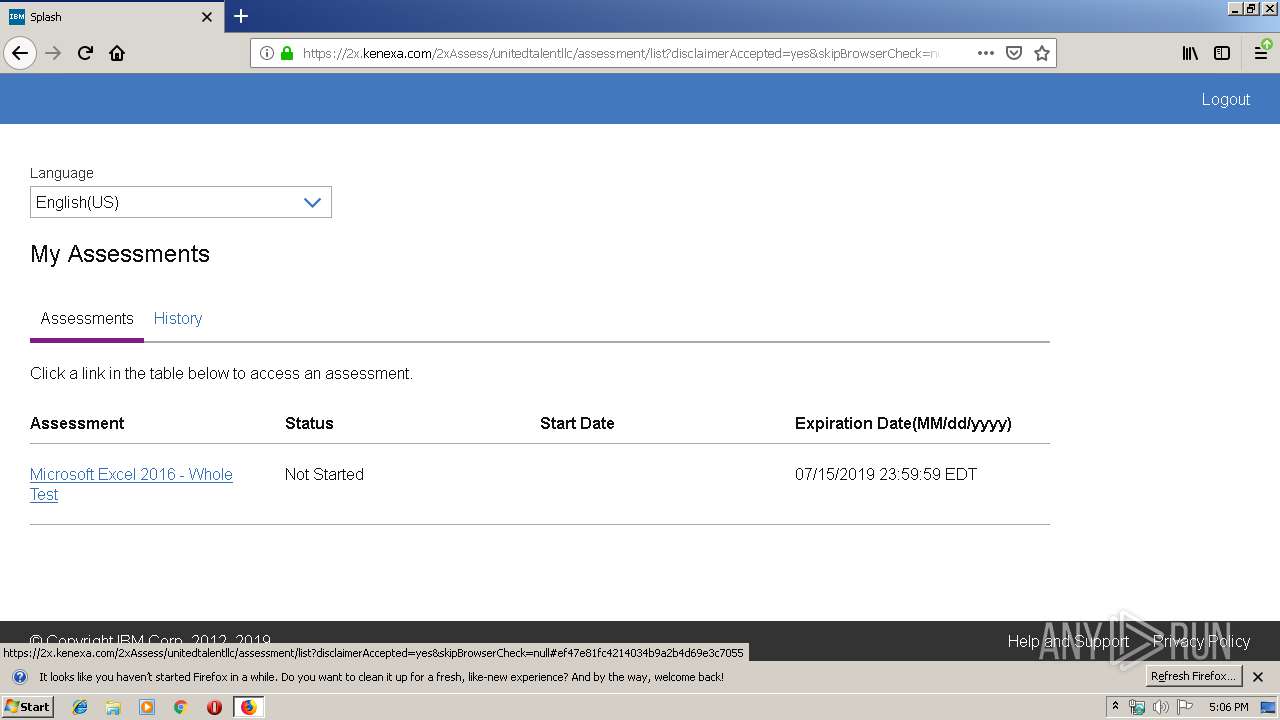Click the Start Date column header
The width and height of the screenshot is (1280, 720).
tap(577, 423)
